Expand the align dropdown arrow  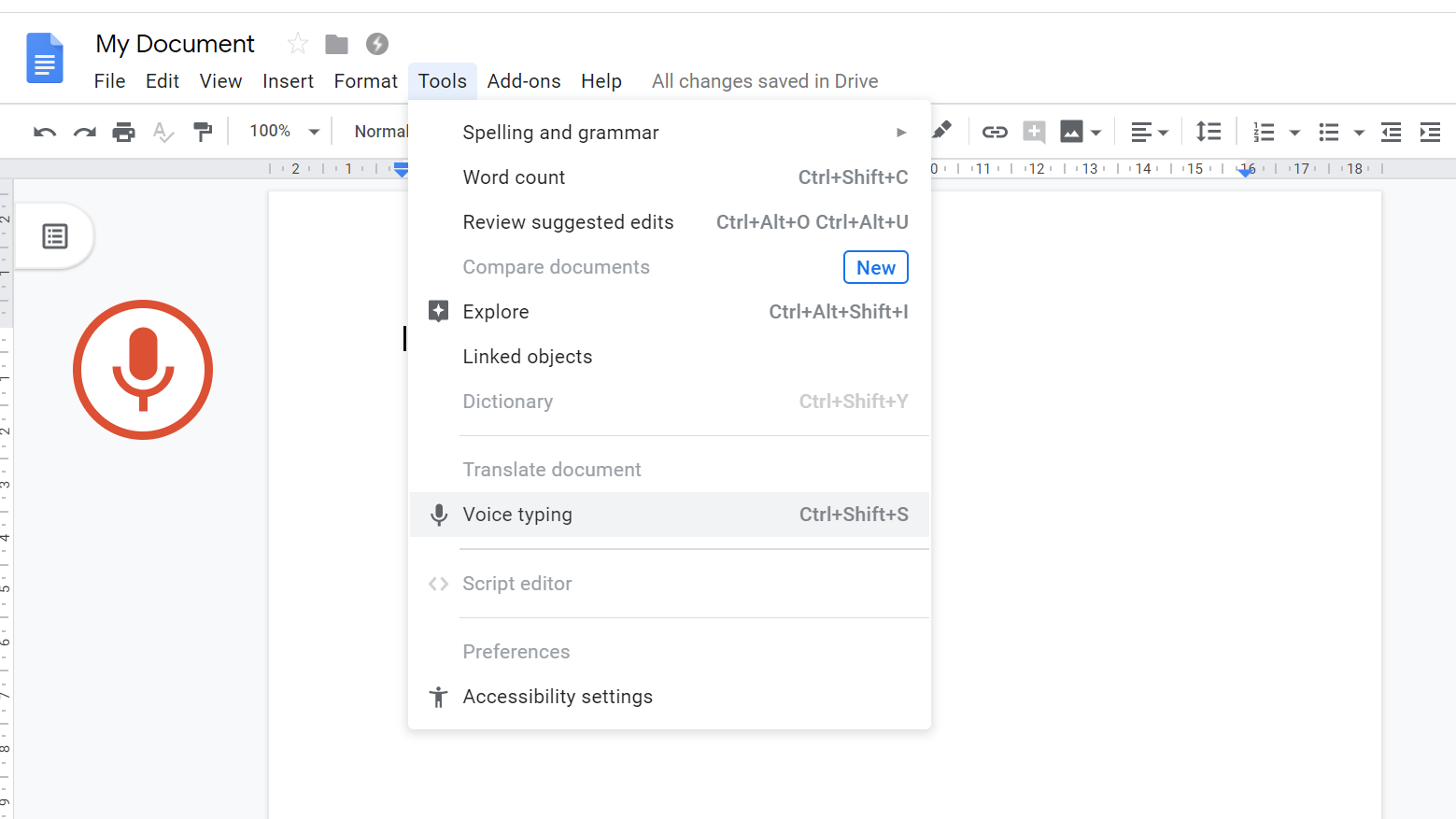tap(1163, 134)
